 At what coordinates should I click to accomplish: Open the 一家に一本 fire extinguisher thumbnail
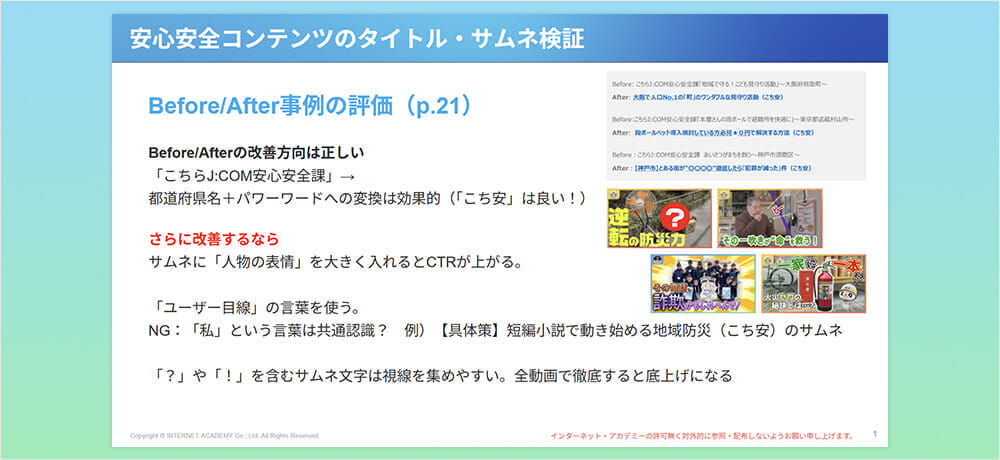[x=813, y=284]
